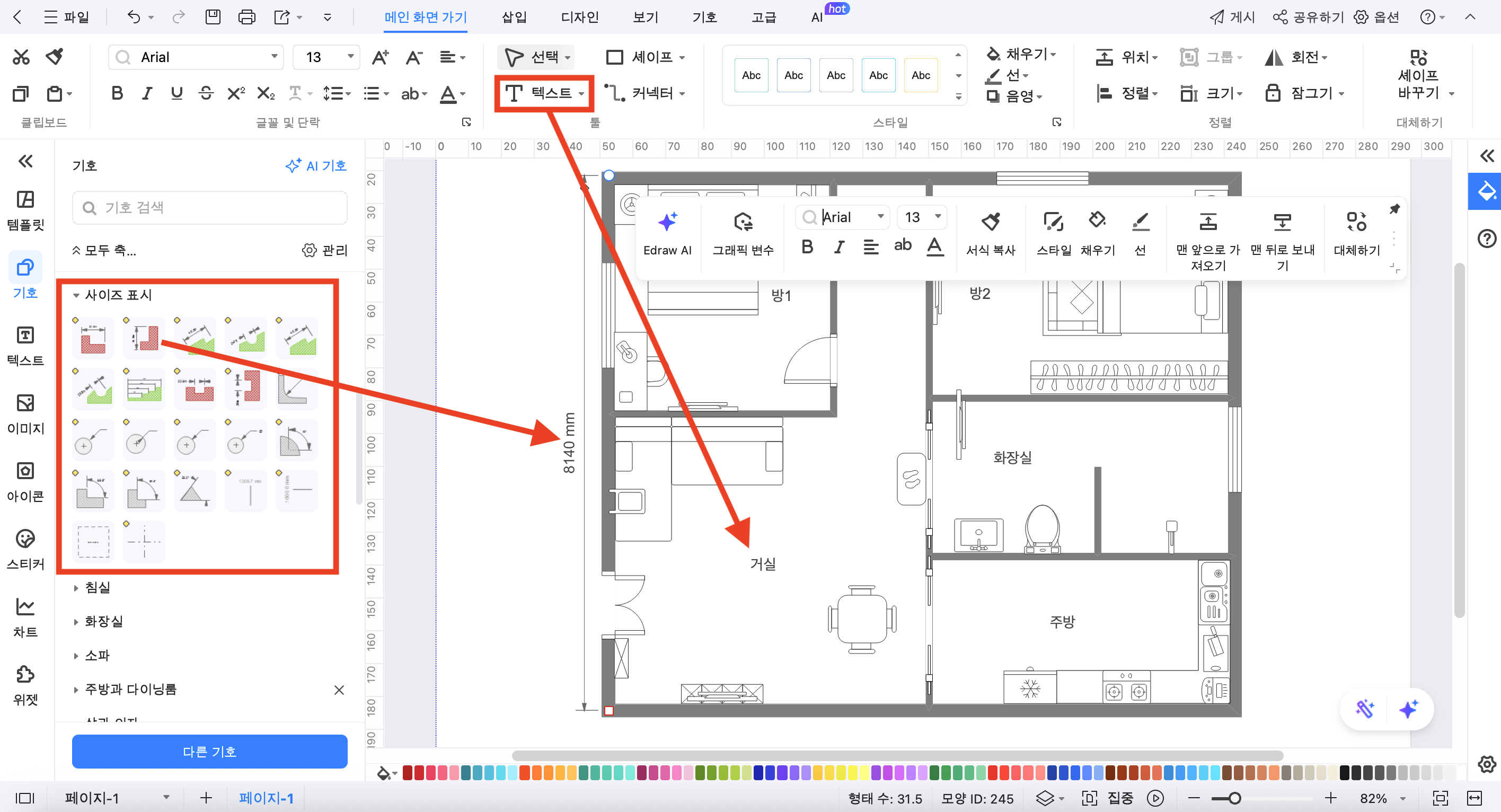Collapse the left panel with double chevron
Image resolution: width=1501 pixels, height=812 pixels.
tap(25, 161)
